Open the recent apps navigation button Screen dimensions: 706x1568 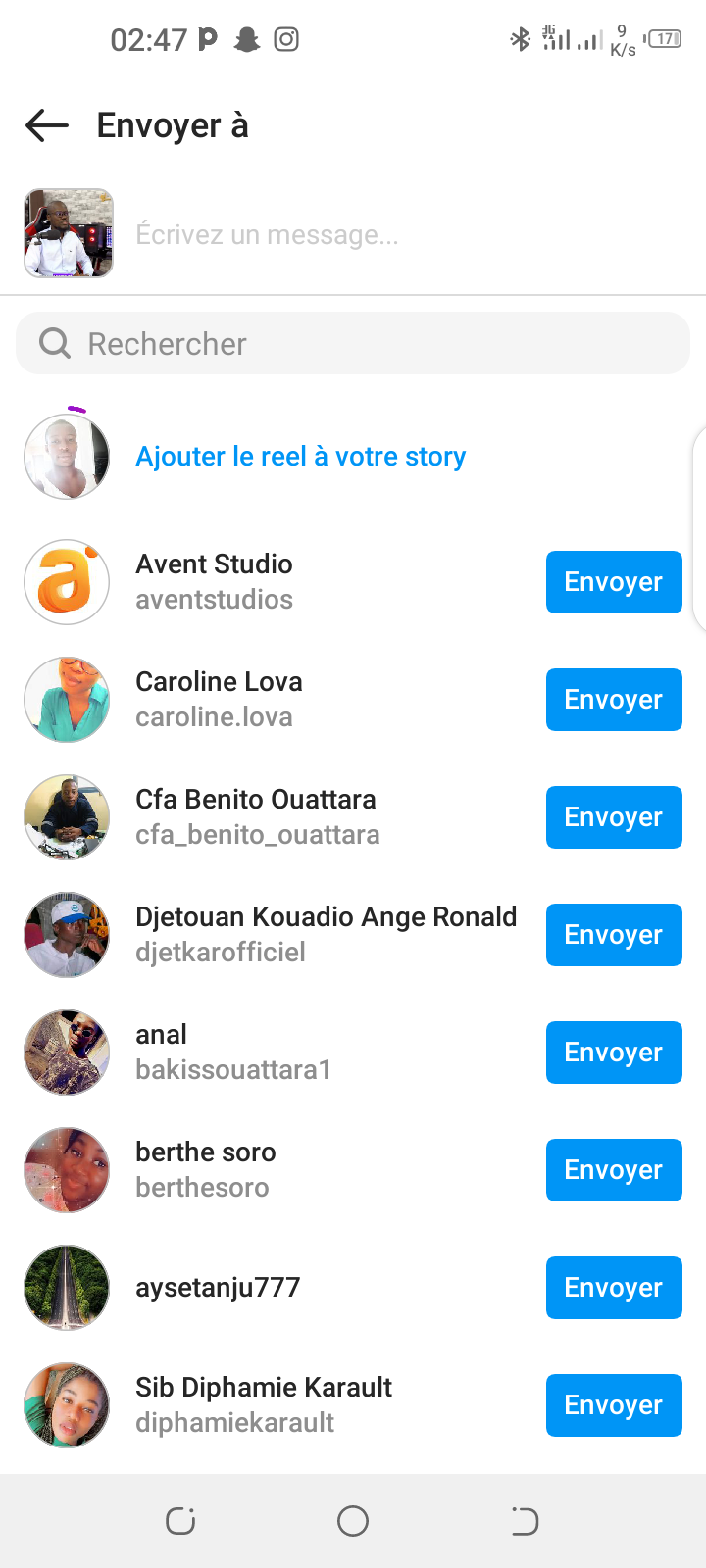(x=180, y=1521)
